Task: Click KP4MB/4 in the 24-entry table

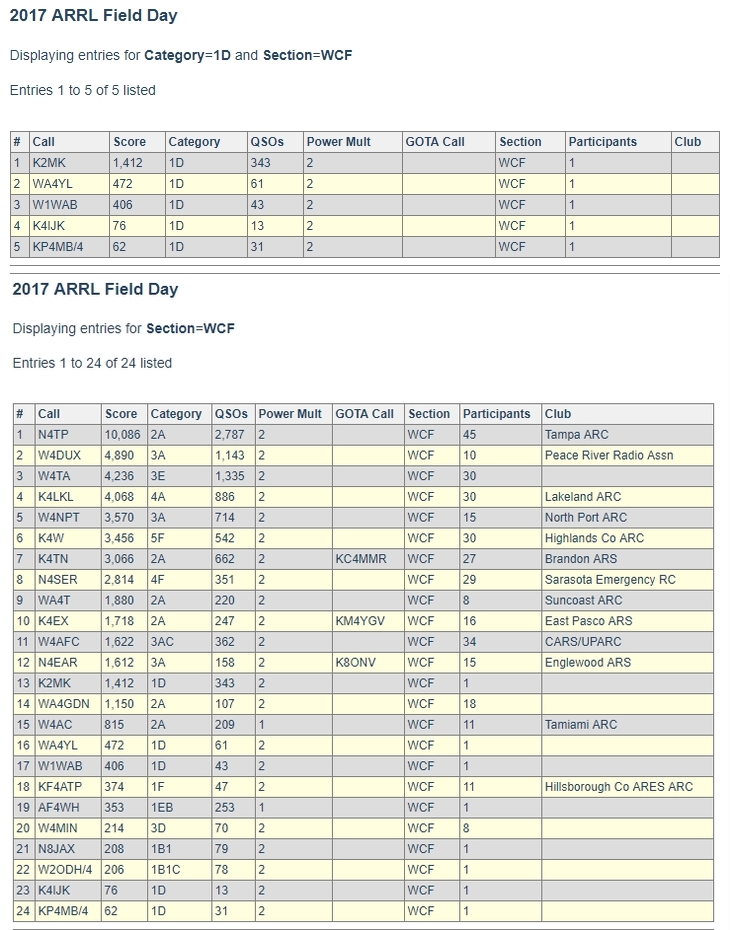Action: (63, 912)
